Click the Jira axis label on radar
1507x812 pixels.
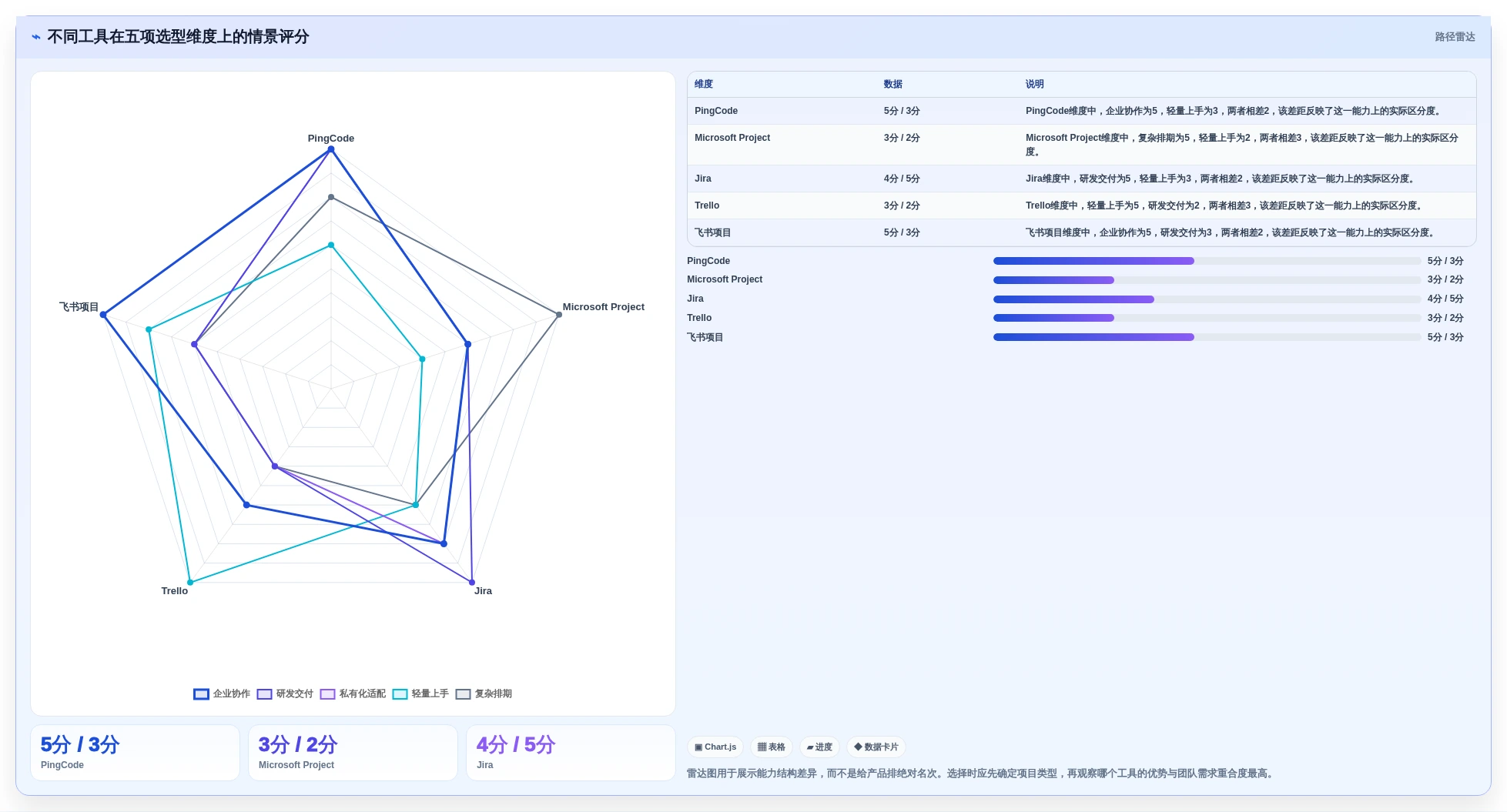pyautogui.click(x=483, y=591)
